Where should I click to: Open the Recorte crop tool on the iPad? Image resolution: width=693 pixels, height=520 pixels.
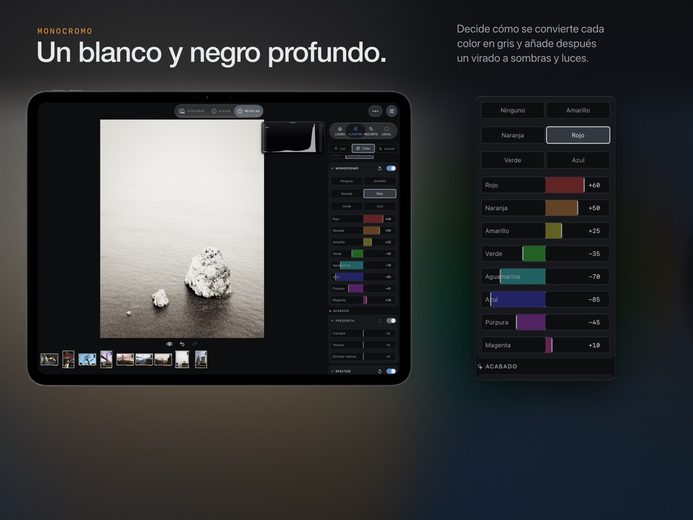tap(371, 131)
